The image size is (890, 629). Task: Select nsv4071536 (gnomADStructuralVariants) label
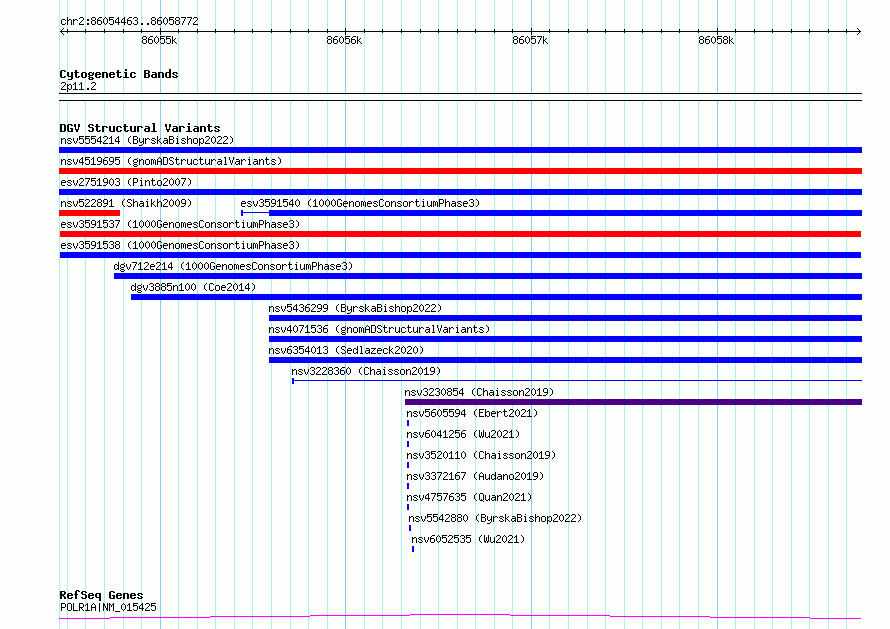379,329
